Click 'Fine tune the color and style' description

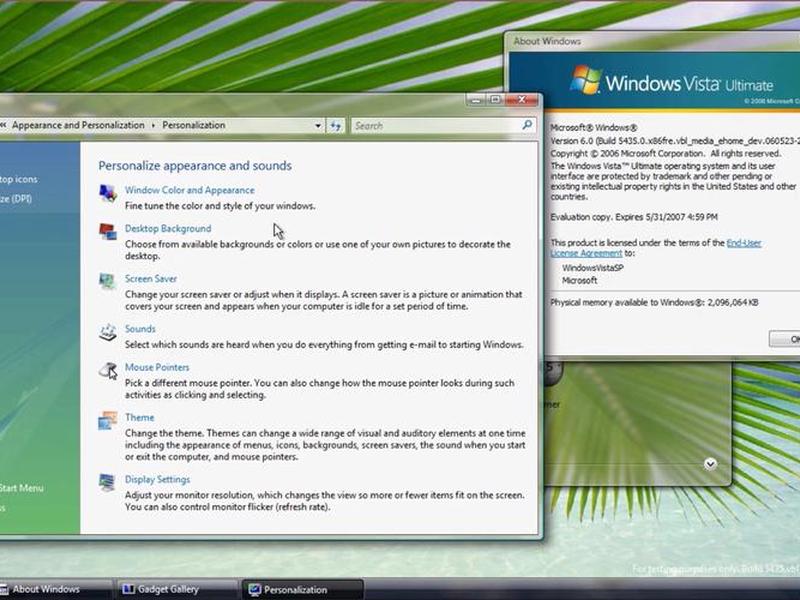[220, 206]
